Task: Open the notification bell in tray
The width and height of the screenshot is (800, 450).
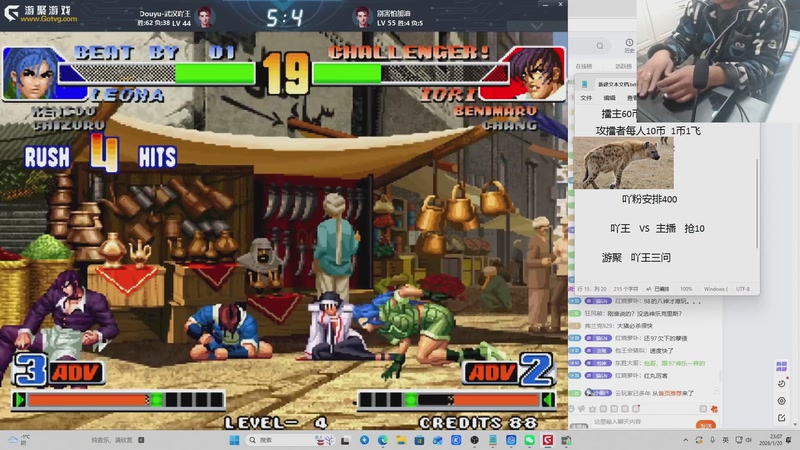Action: (789, 440)
